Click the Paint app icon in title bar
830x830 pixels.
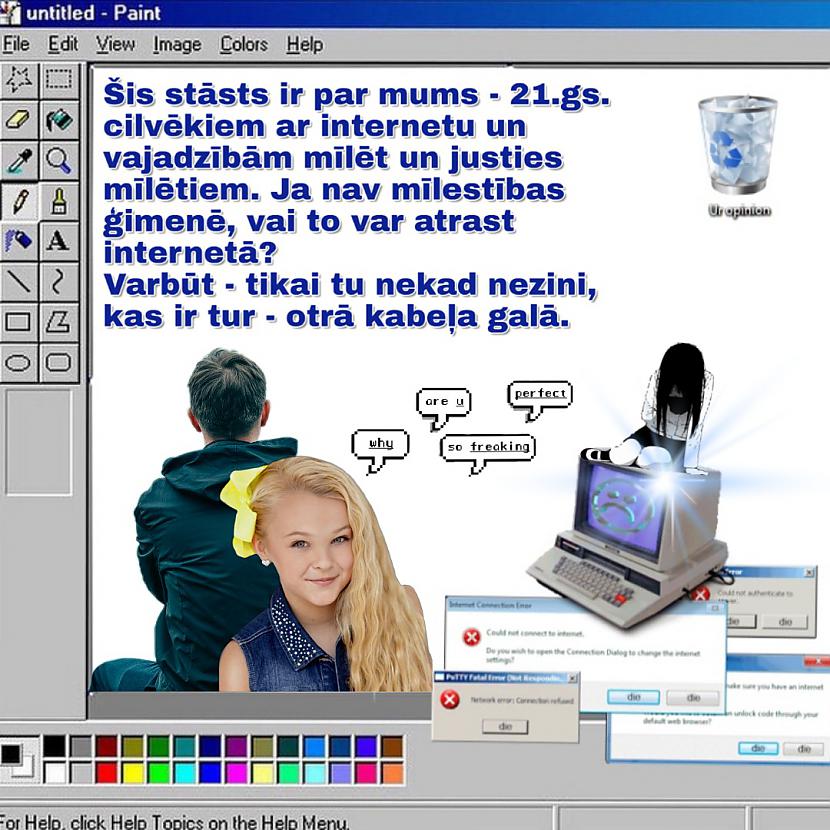click(x=10, y=13)
